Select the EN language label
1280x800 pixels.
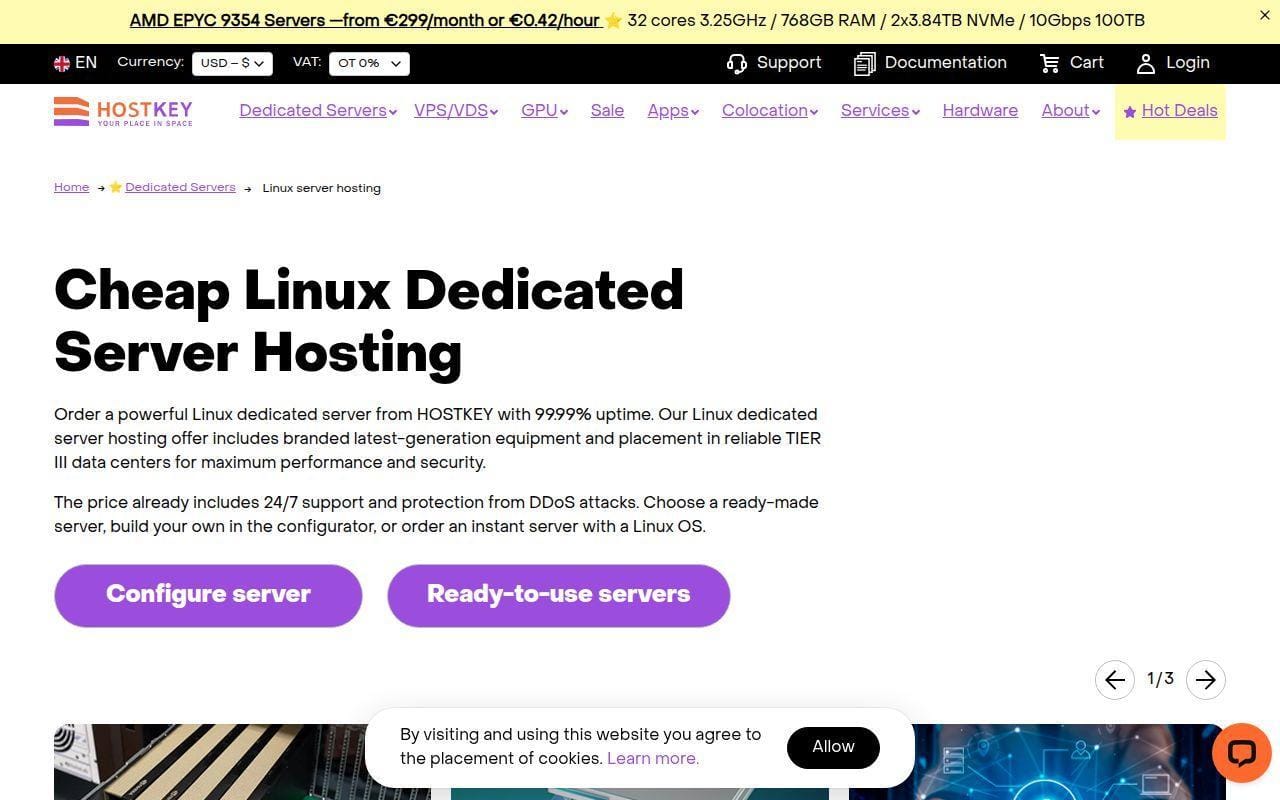coord(86,63)
